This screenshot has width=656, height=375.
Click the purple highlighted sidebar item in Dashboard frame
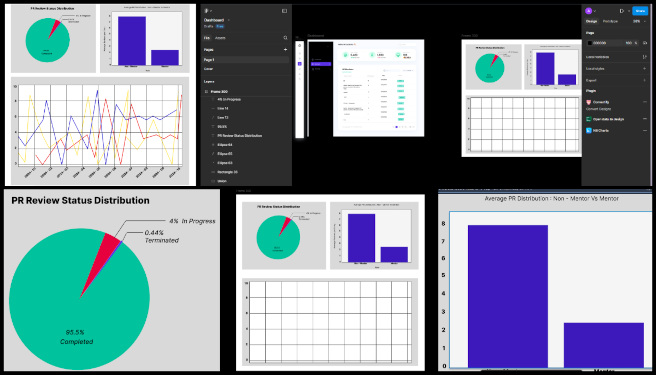point(322,64)
